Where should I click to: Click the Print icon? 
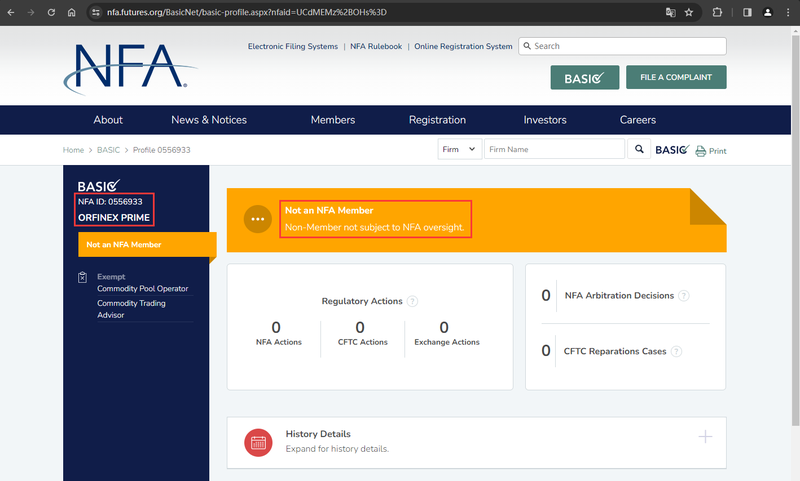[701, 151]
